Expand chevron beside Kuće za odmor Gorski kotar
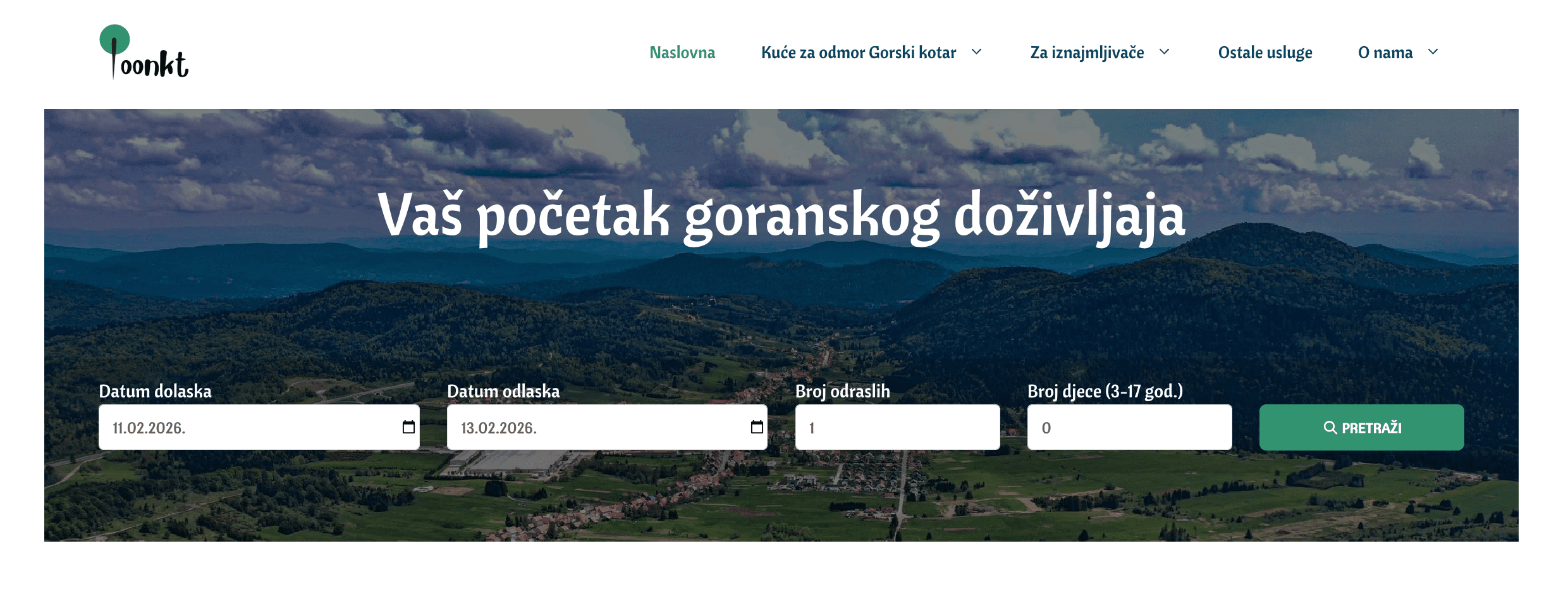This screenshot has width=1568, height=591. [x=977, y=52]
